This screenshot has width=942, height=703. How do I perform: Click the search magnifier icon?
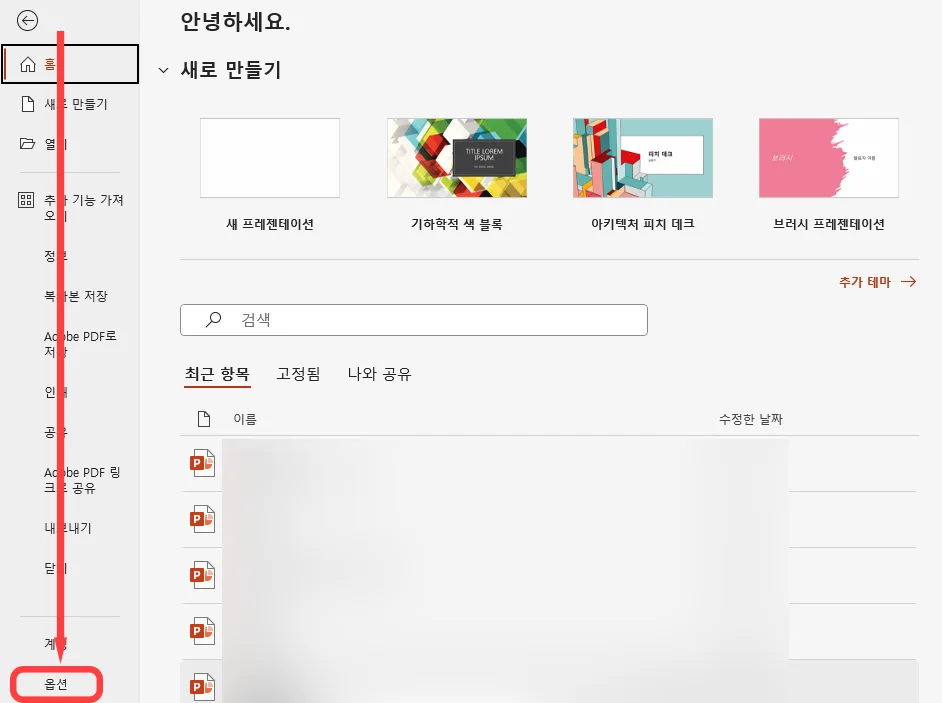[212, 319]
